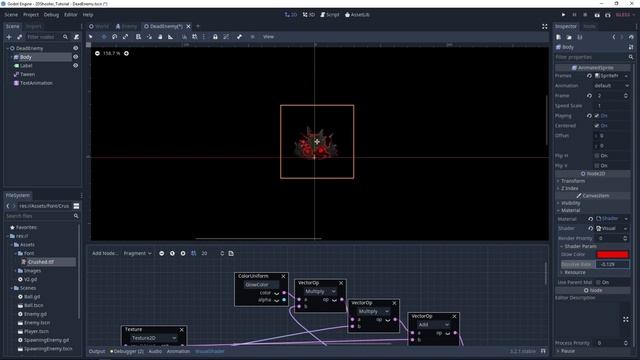Screen dimensions: 640x360
Task: Zoom out of the 2D viewport
Action: tap(97, 53)
